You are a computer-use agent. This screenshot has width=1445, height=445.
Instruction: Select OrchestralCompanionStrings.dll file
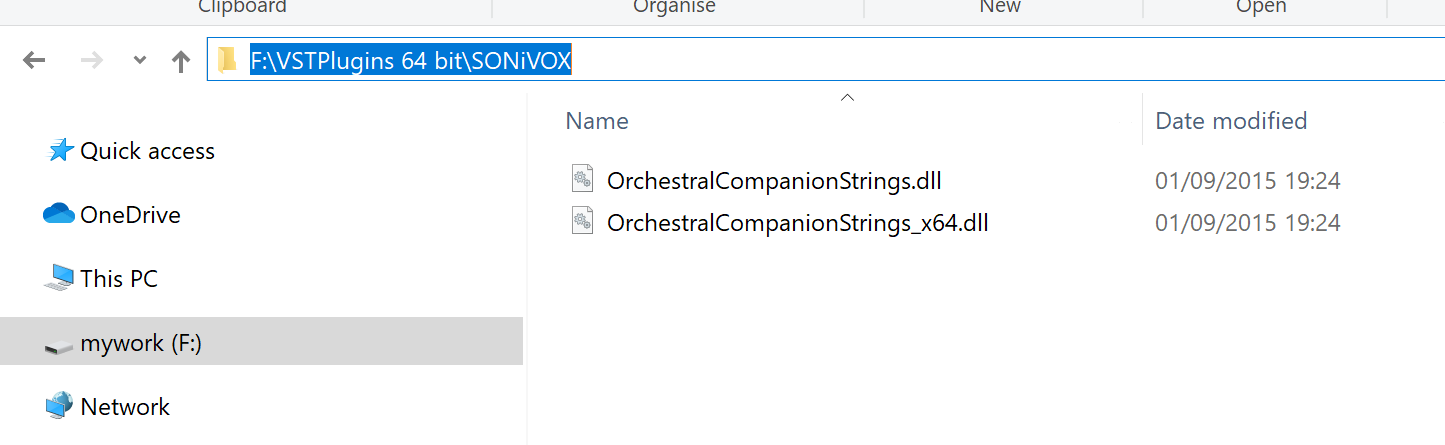[774, 181]
